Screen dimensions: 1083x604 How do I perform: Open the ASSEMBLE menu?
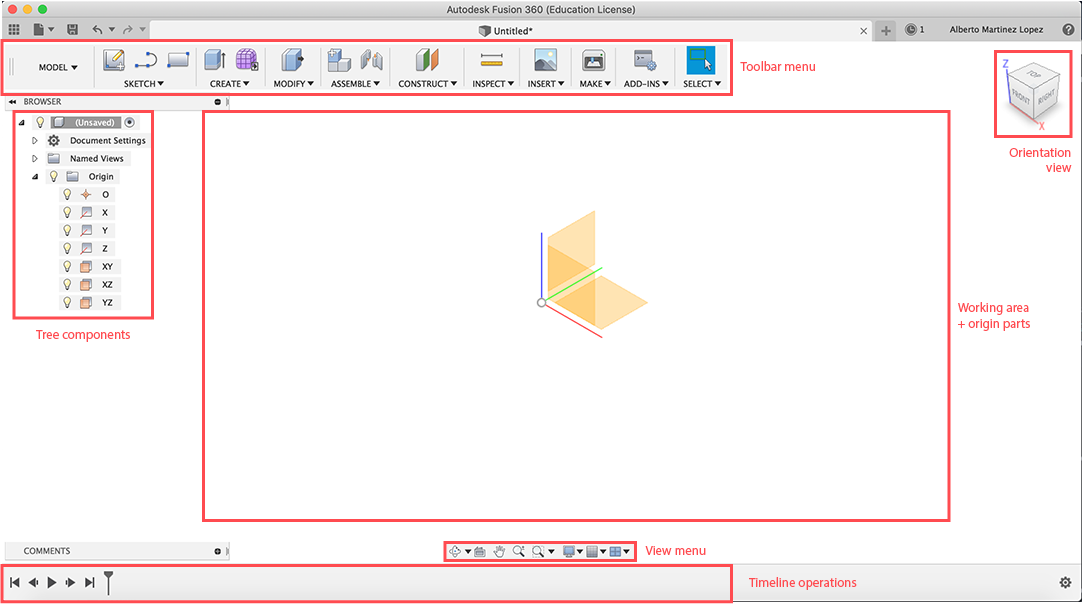pos(355,84)
